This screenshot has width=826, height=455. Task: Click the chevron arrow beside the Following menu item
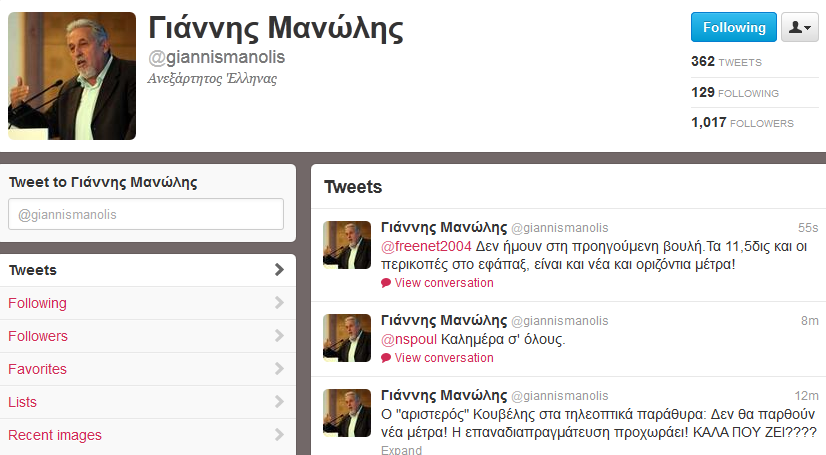click(x=279, y=303)
